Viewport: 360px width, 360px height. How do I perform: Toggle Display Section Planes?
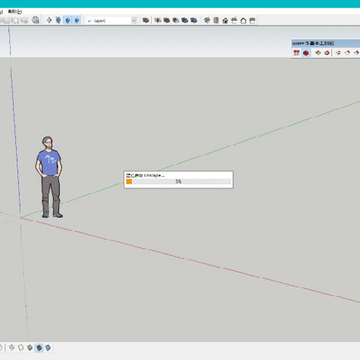click(x=58, y=20)
